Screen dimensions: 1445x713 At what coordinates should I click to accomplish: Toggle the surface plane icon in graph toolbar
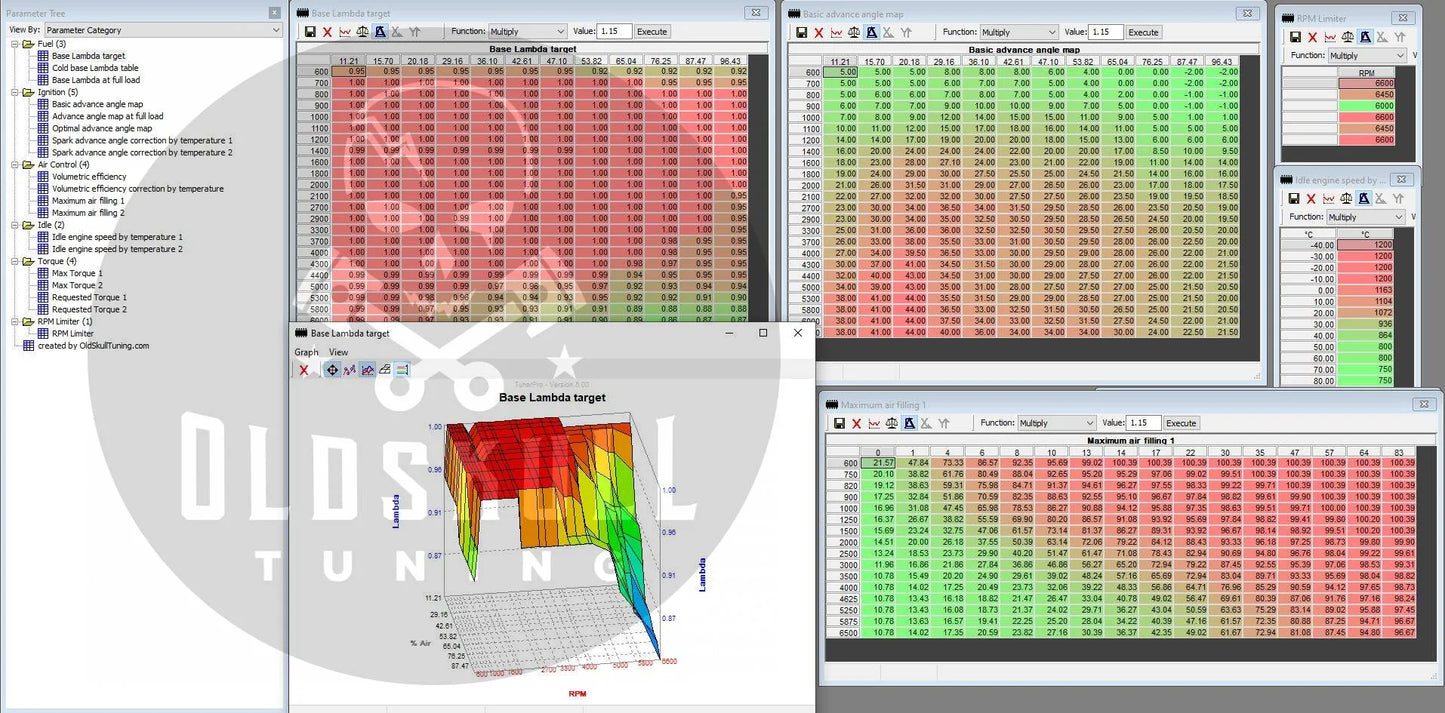[385, 370]
